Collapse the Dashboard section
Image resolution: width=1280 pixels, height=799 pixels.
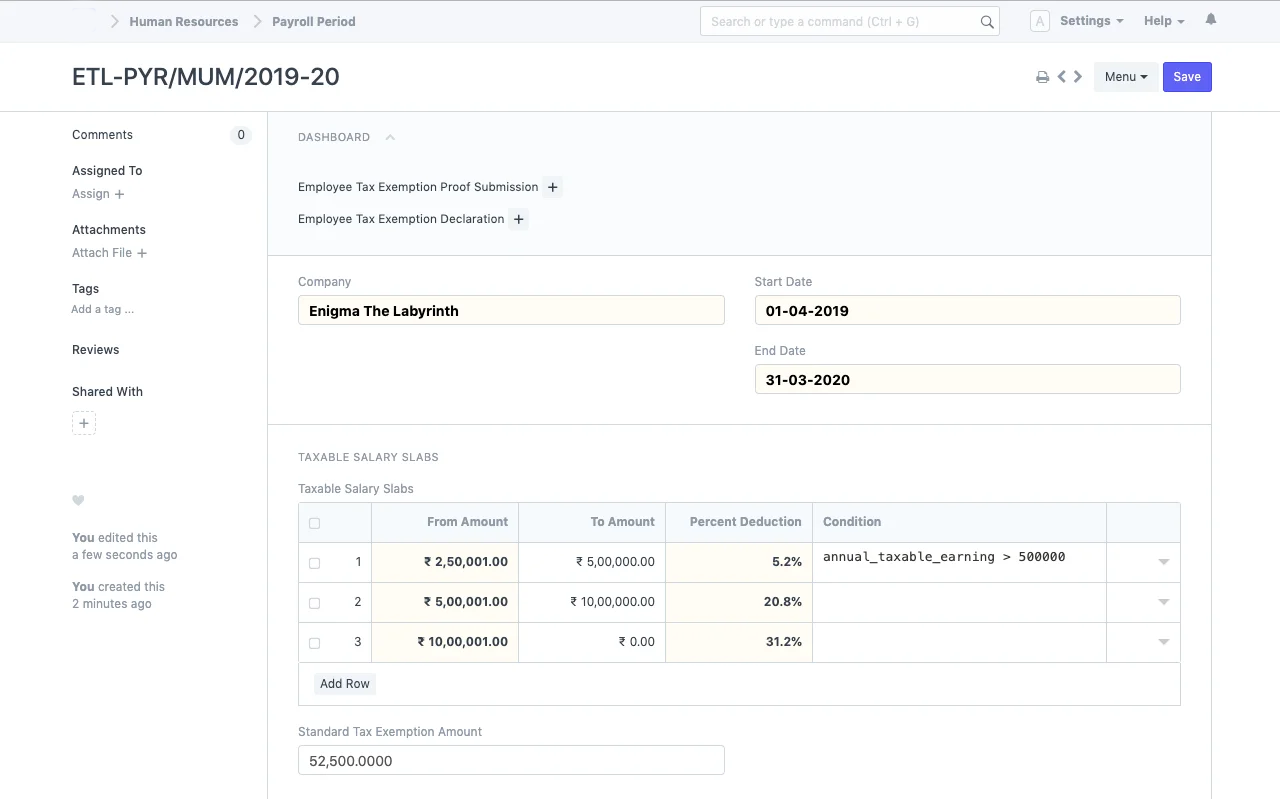click(x=390, y=138)
